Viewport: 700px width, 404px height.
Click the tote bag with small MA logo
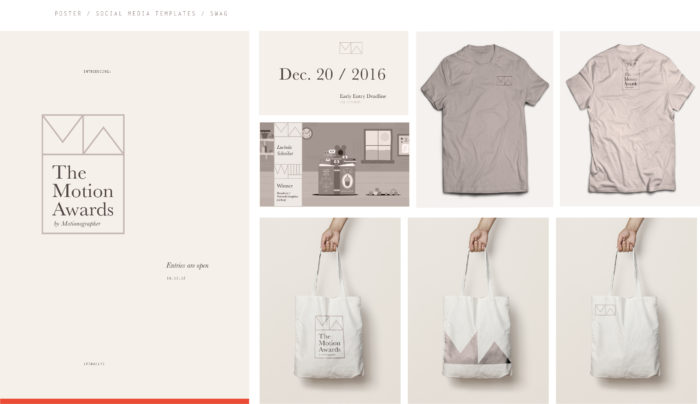pyautogui.click(x=626, y=311)
